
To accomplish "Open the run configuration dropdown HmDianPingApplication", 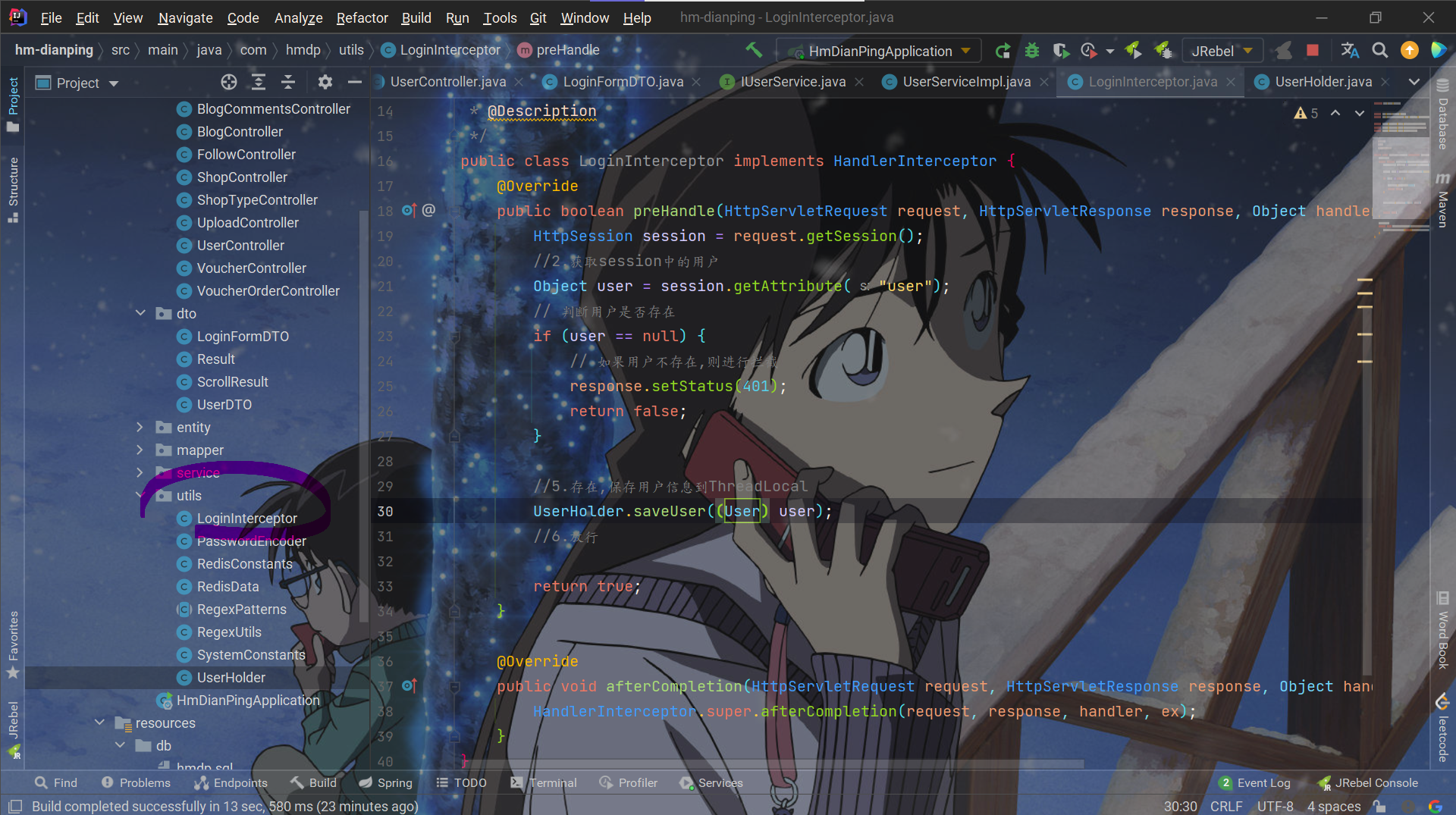I will click(880, 51).
